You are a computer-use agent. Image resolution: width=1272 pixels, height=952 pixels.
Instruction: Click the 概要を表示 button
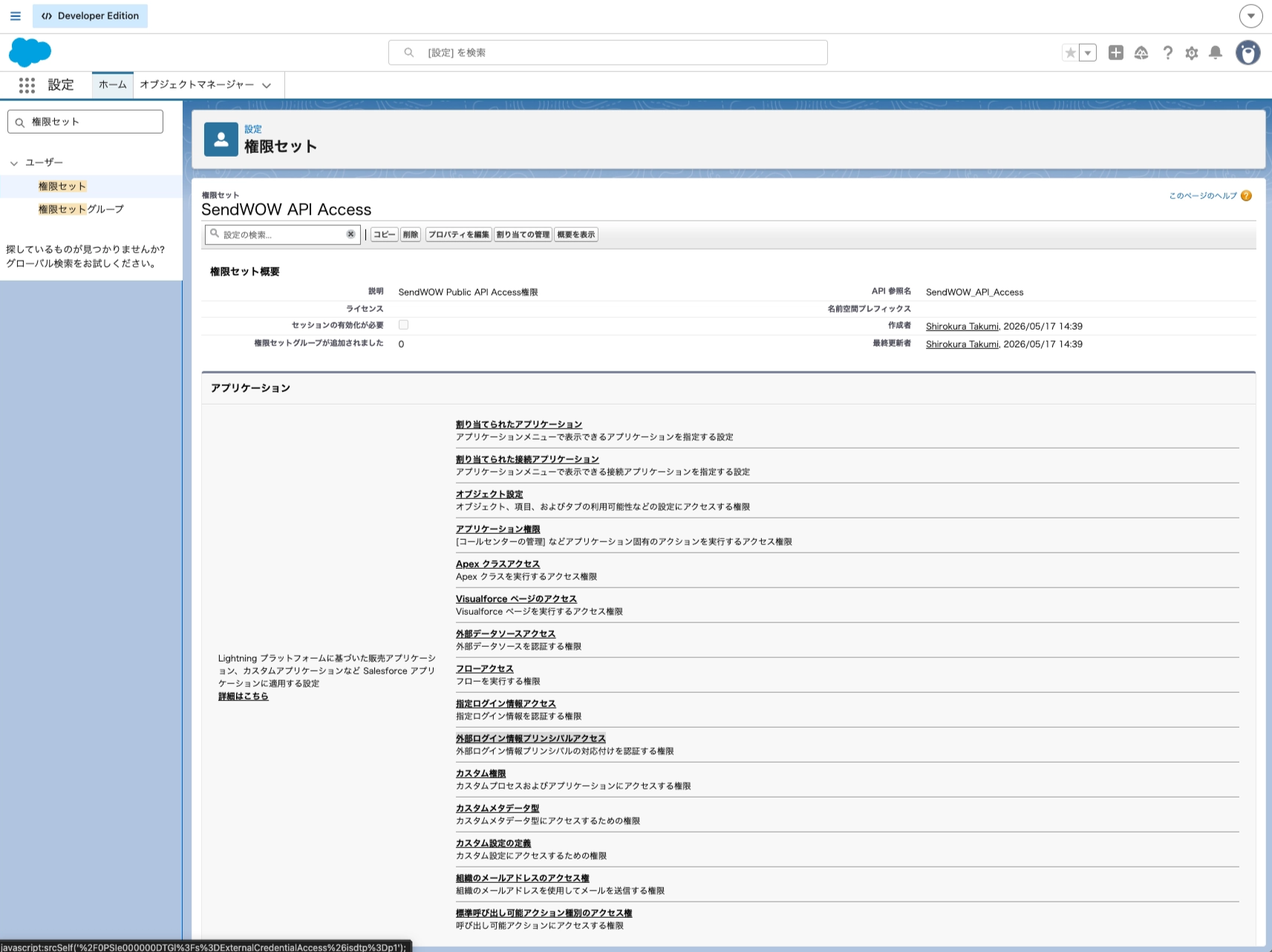point(576,235)
